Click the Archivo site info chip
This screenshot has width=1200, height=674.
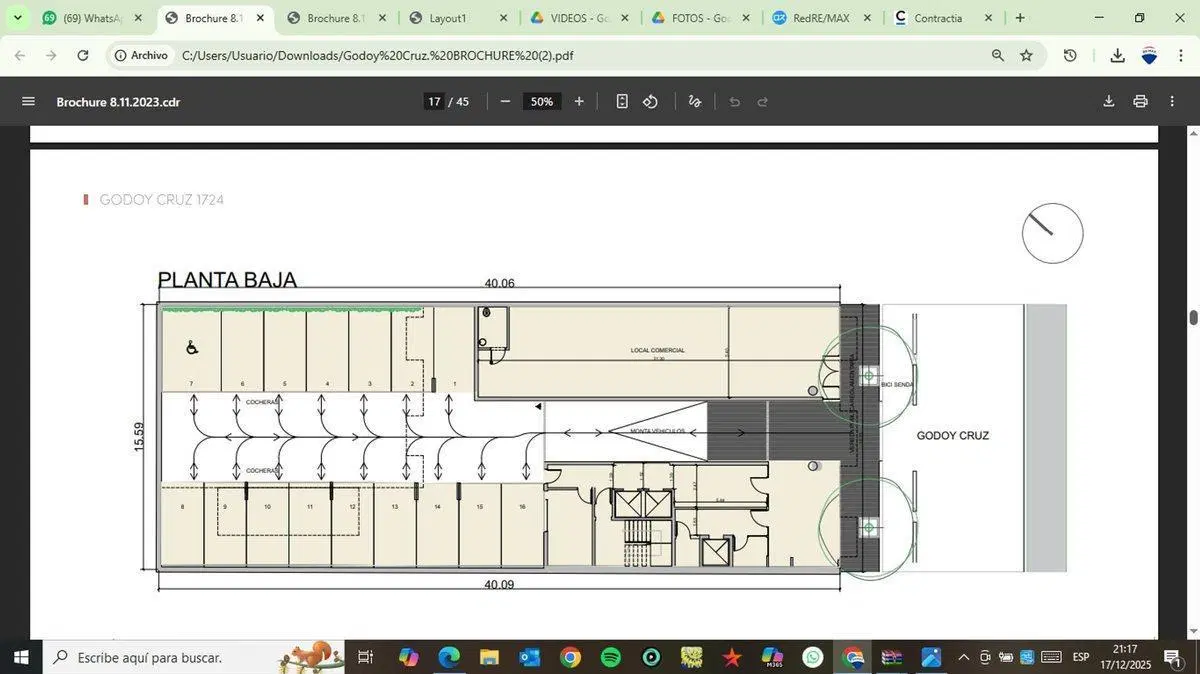(x=141, y=55)
